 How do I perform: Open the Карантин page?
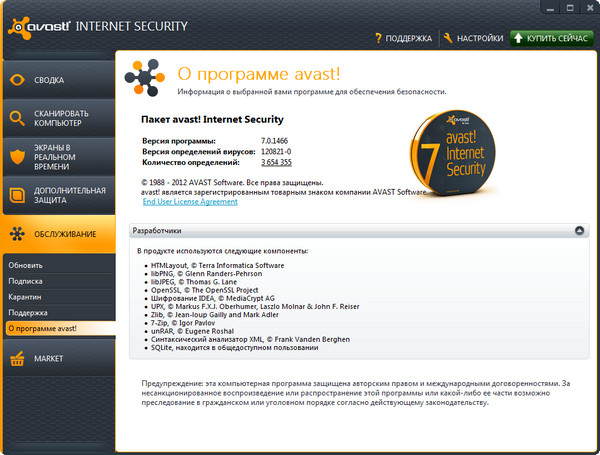coord(26,297)
